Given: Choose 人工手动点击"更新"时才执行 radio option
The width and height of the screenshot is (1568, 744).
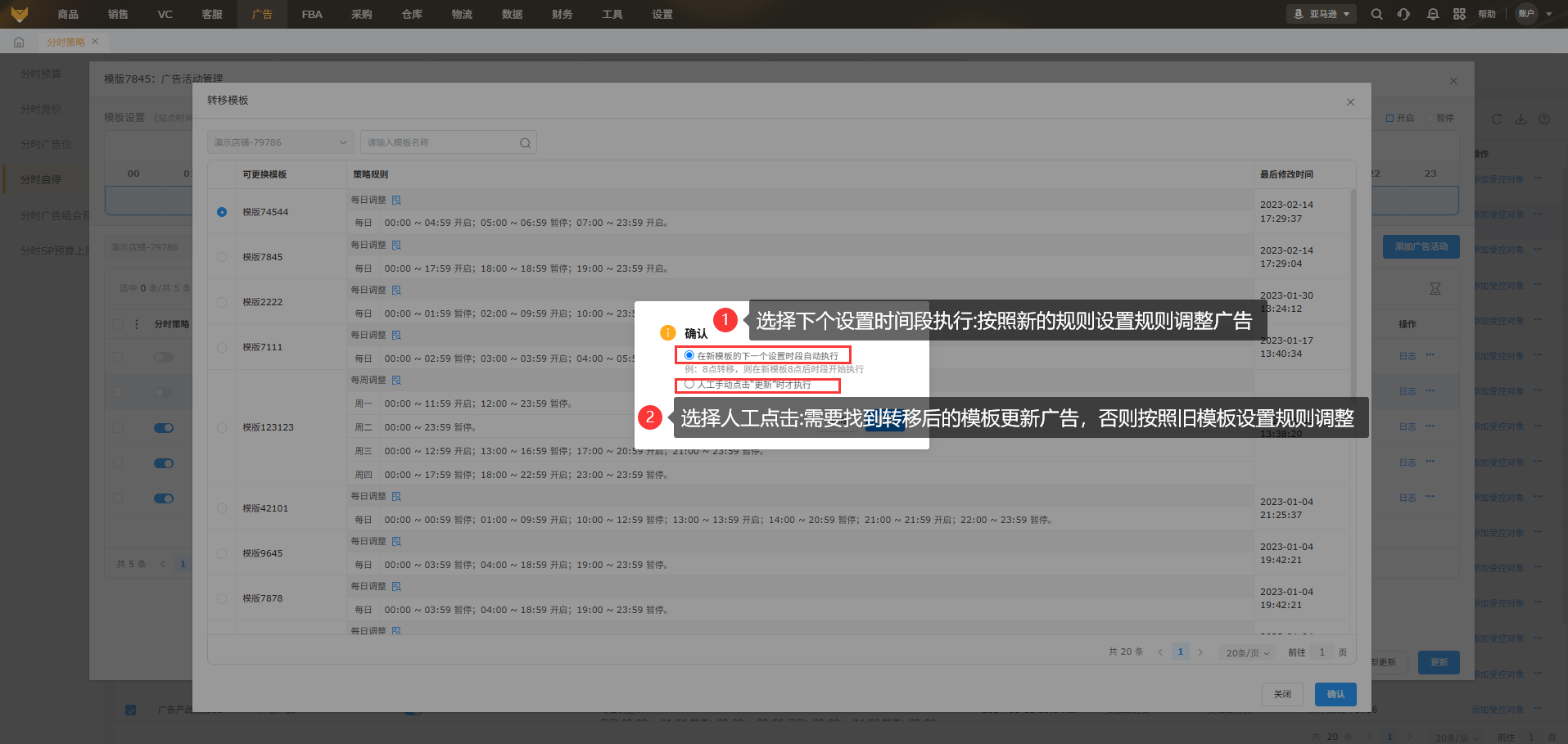Looking at the screenshot, I should (689, 384).
